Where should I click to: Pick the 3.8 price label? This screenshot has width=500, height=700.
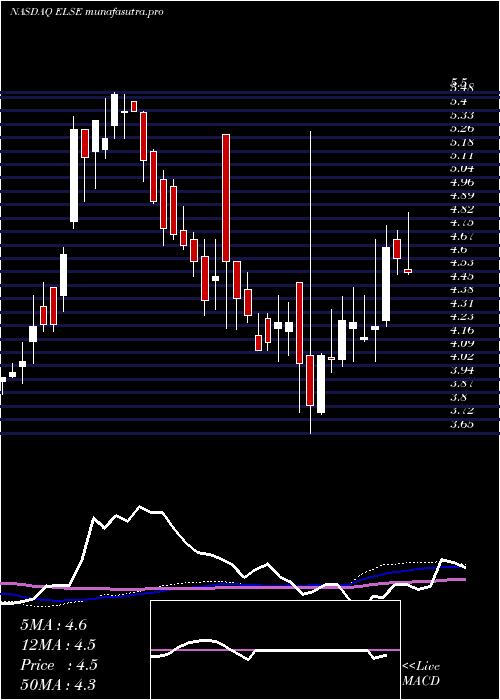458,396
